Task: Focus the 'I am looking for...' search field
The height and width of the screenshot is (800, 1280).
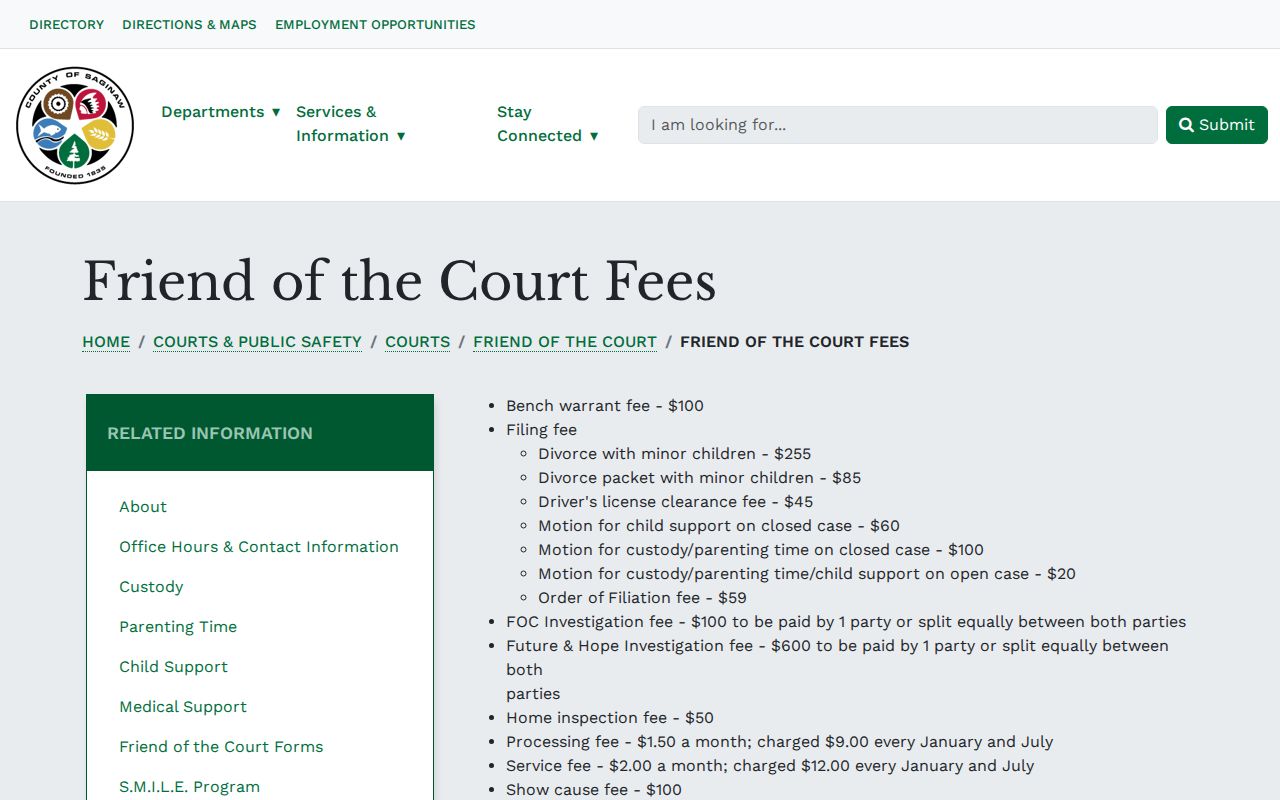Action: (898, 125)
